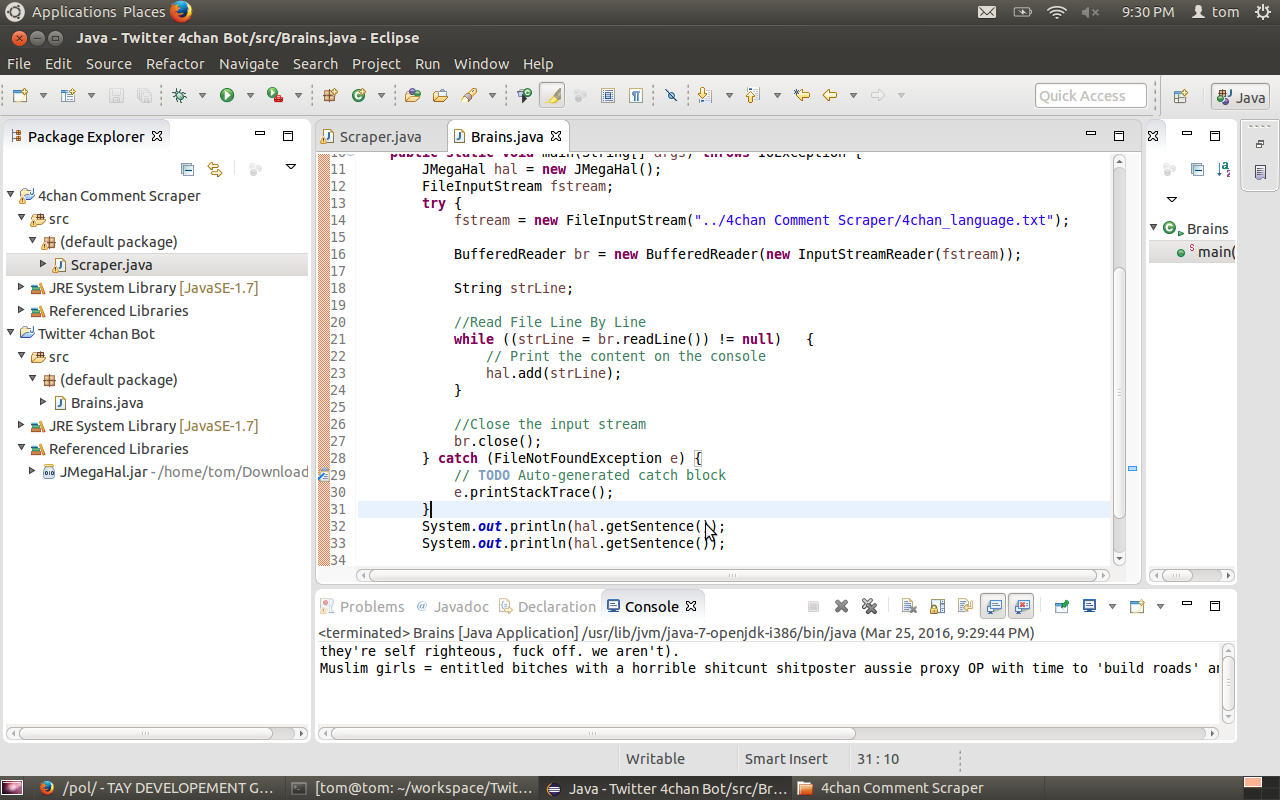Click the Open Task folder icon
The image size is (1280, 800).
[440, 95]
